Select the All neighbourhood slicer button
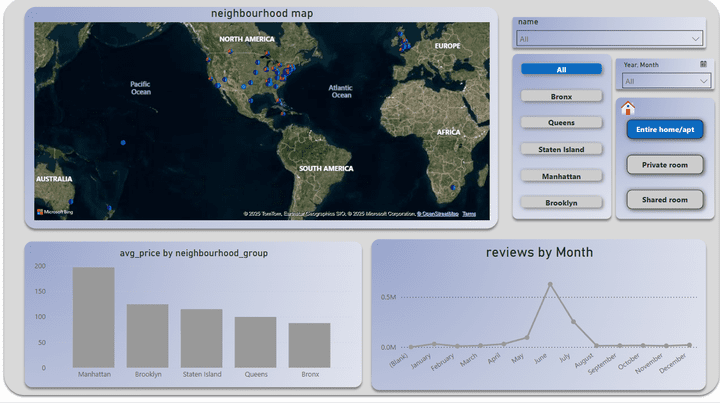Viewport: 720px width, 403px height. coord(561,70)
